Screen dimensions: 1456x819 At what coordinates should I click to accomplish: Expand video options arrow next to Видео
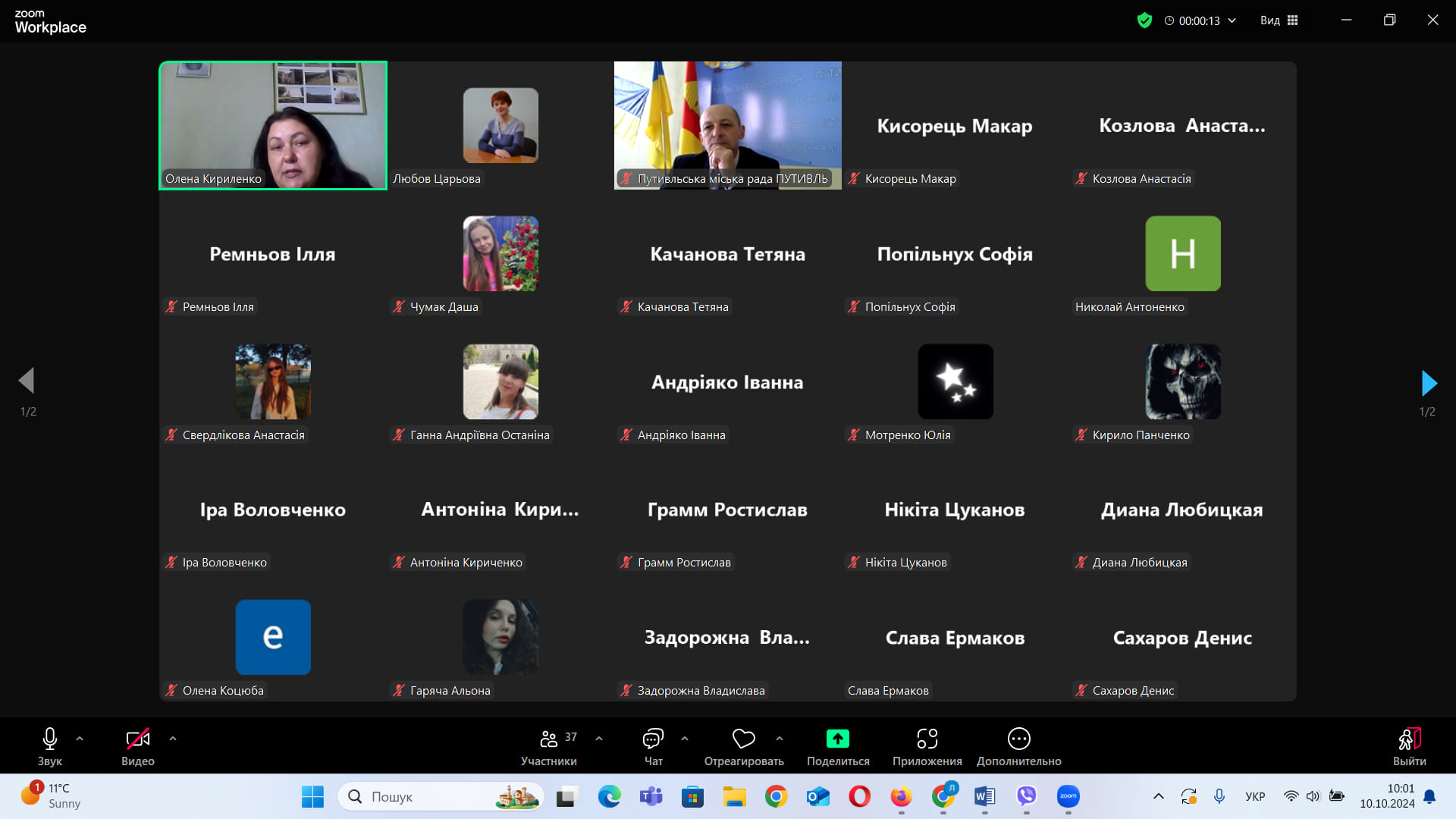(173, 738)
